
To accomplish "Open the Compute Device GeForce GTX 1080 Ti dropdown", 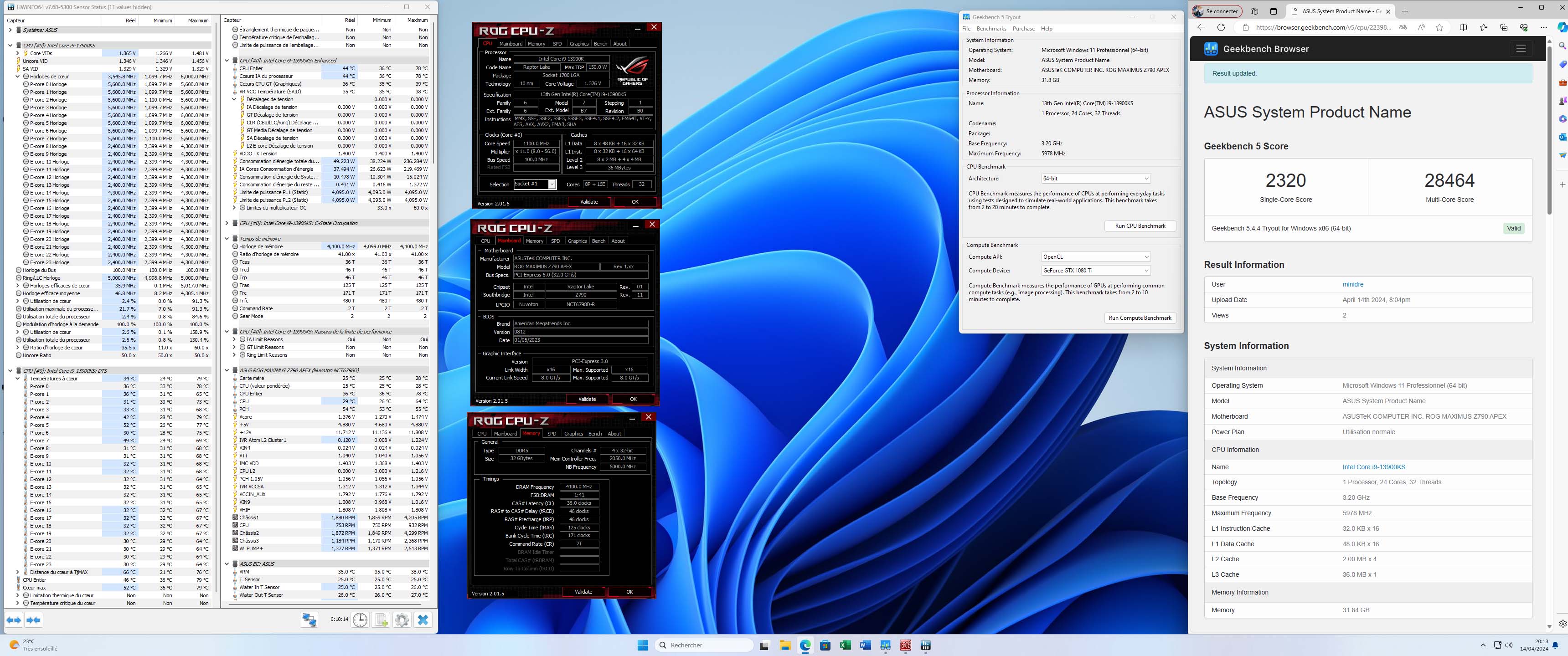I will pyautogui.click(x=1096, y=270).
